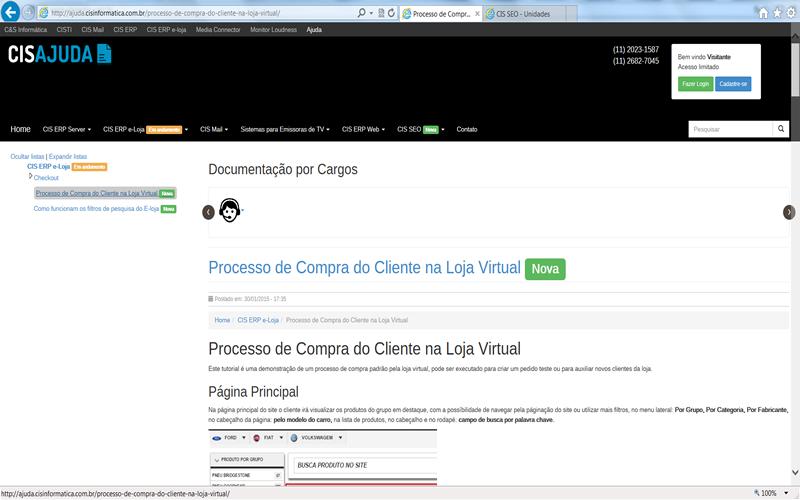Click the carousel next arrow
The width and height of the screenshot is (800, 500).
[x=789, y=212]
